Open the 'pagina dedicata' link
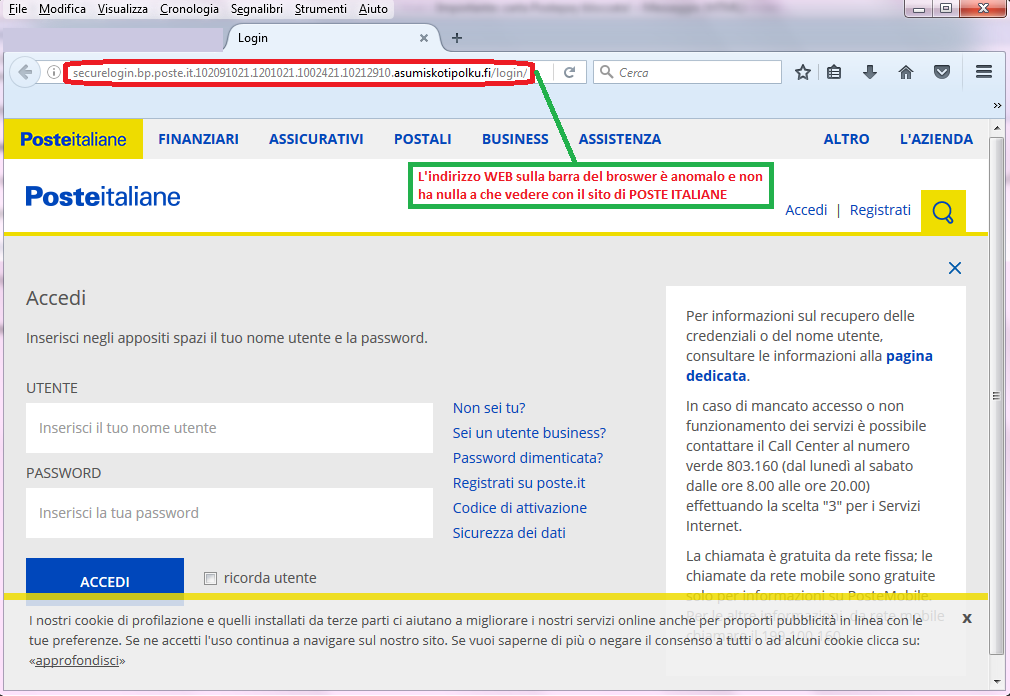 [x=809, y=366]
